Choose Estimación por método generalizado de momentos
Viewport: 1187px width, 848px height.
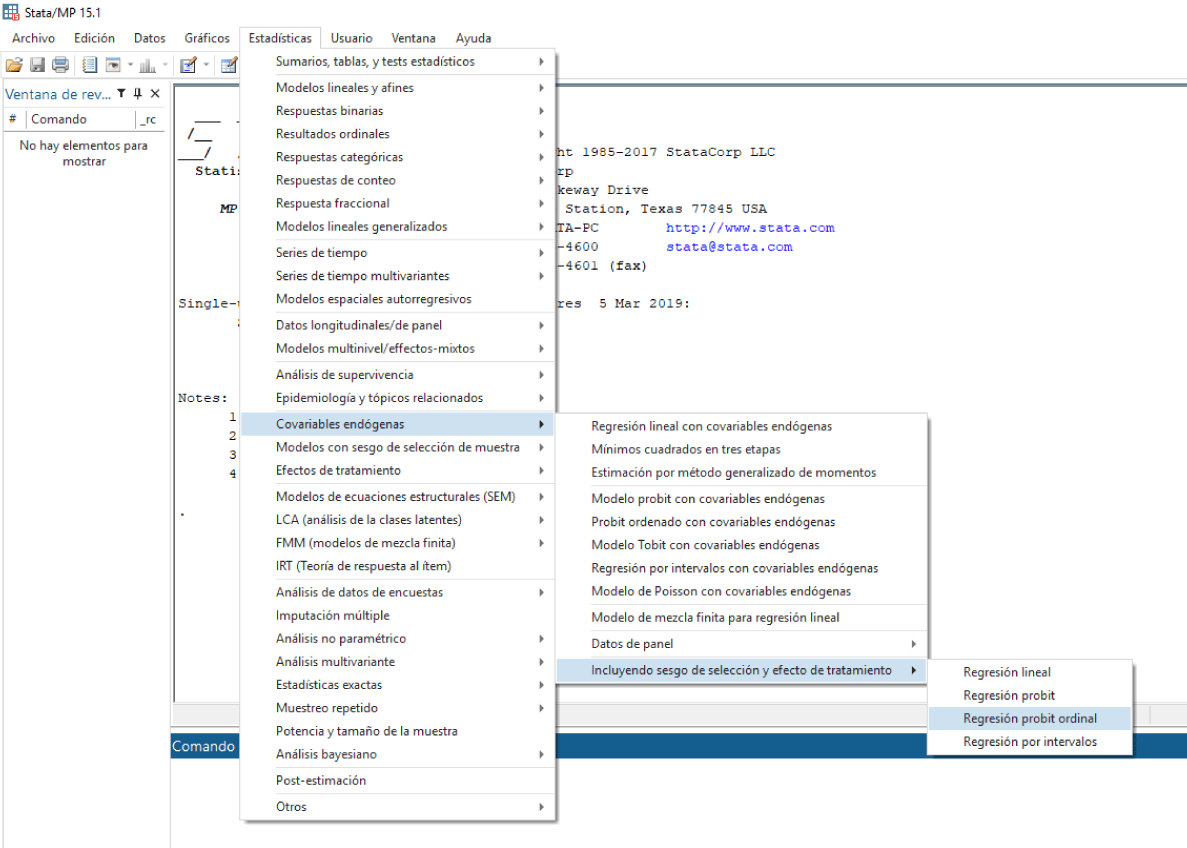coord(742,472)
